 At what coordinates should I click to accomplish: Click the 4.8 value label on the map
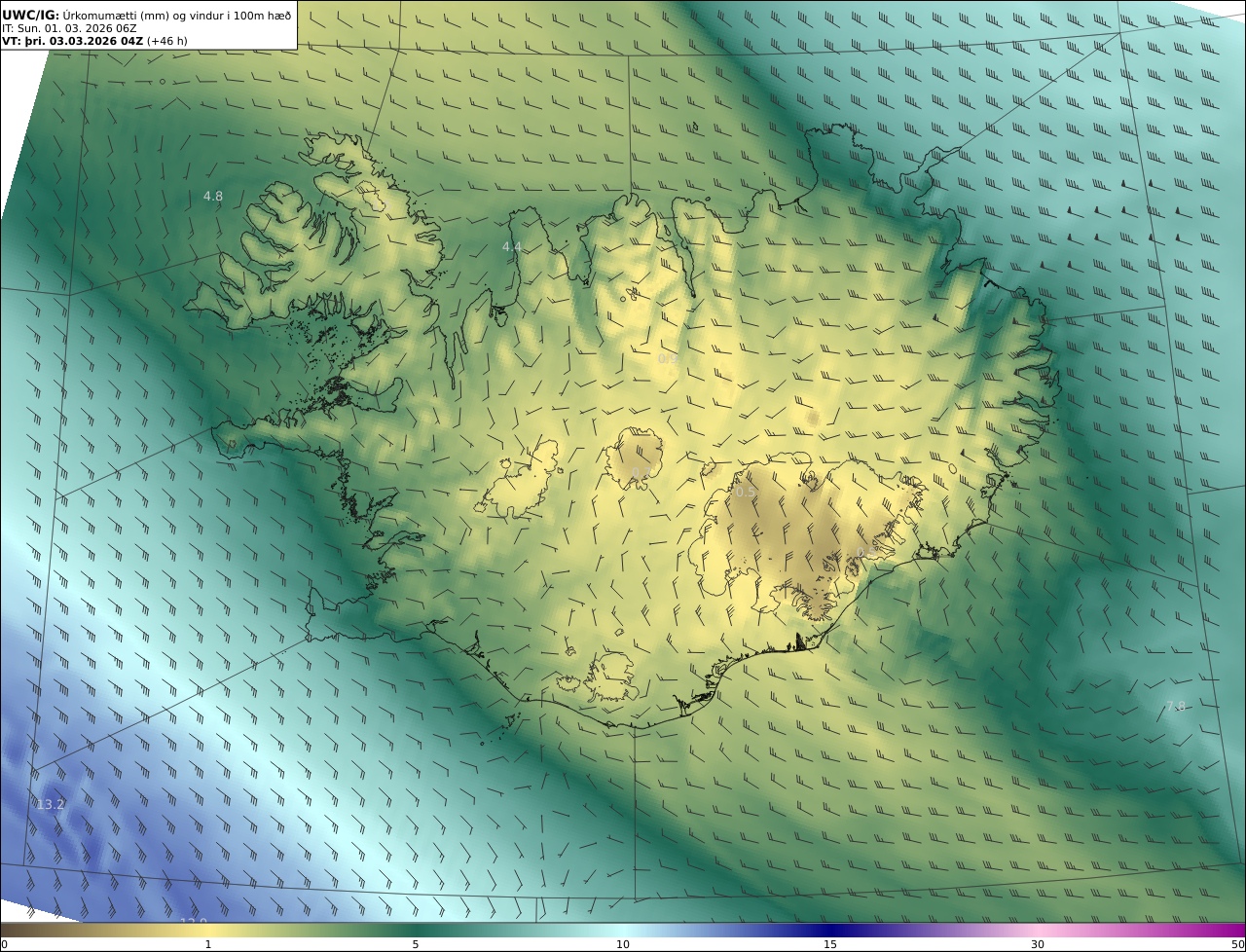coord(213,196)
